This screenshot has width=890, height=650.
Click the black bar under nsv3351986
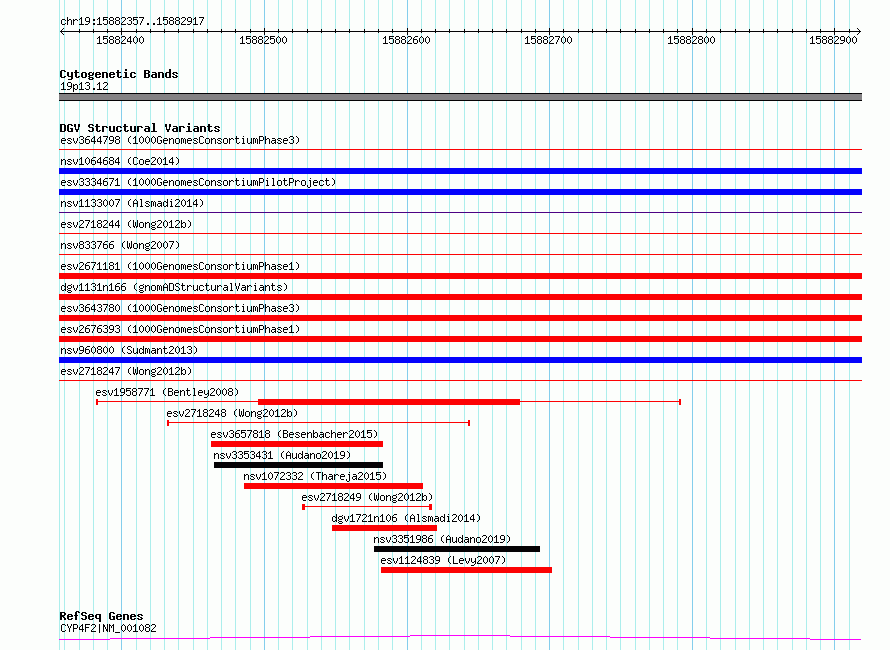[x=457, y=549]
